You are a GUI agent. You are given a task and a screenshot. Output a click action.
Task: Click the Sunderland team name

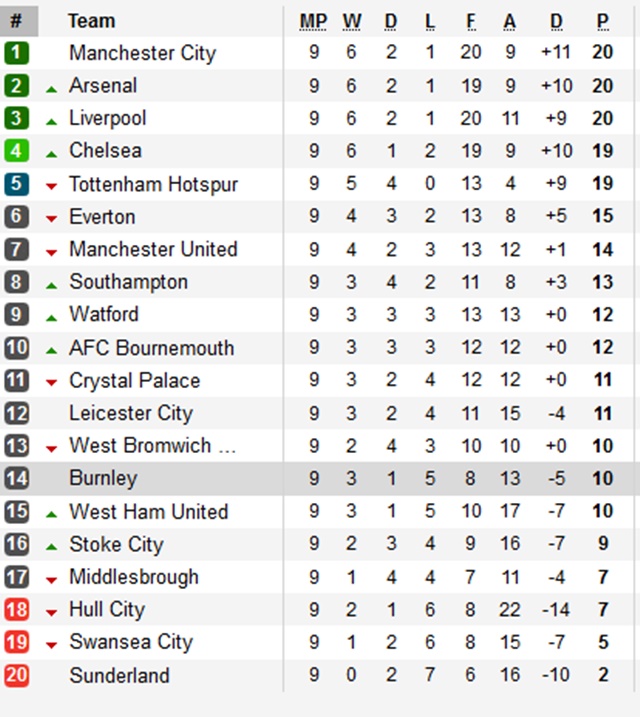pyautogui.click(x=119, y=676)
